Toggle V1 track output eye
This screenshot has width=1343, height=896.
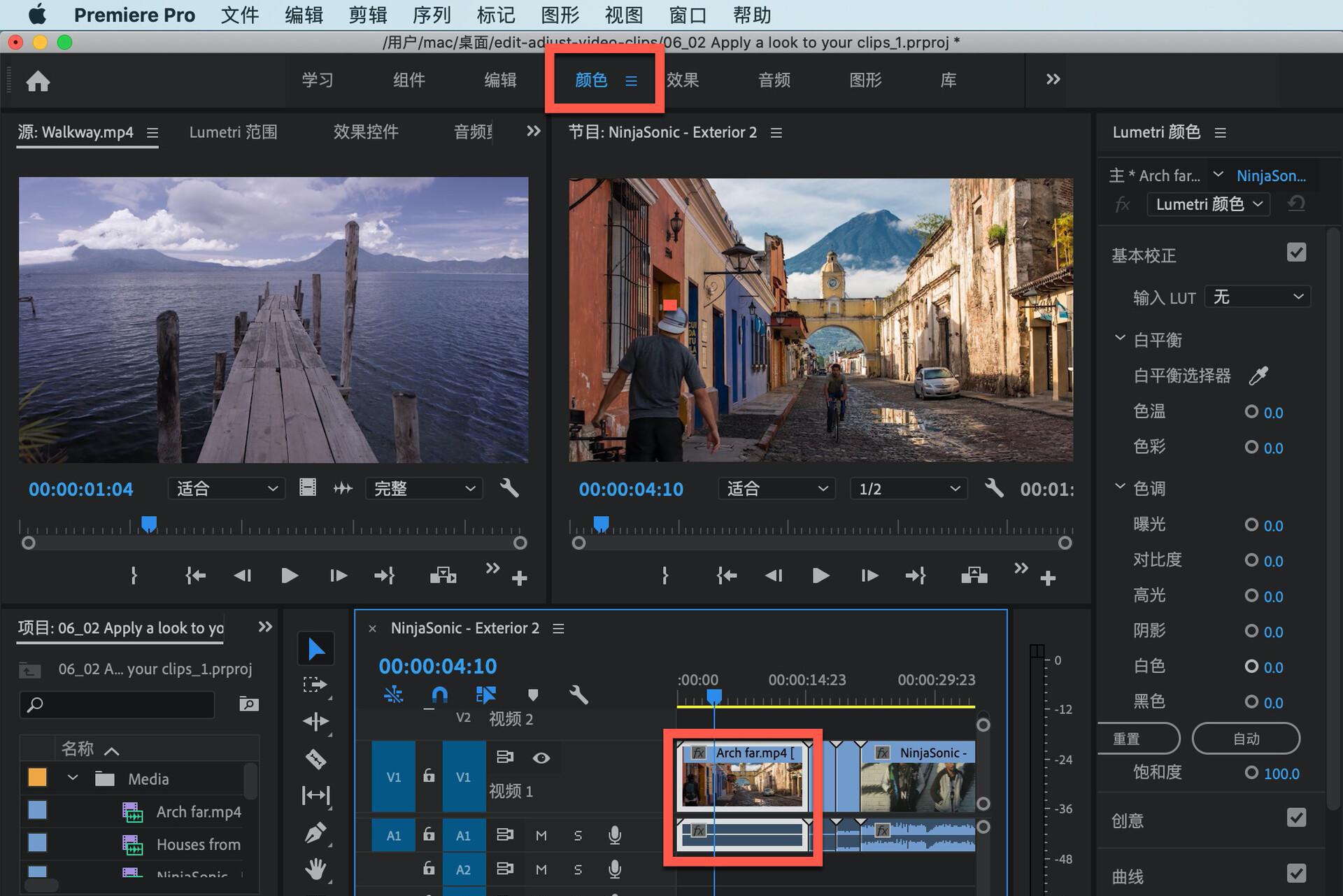[x=541, y=758]
